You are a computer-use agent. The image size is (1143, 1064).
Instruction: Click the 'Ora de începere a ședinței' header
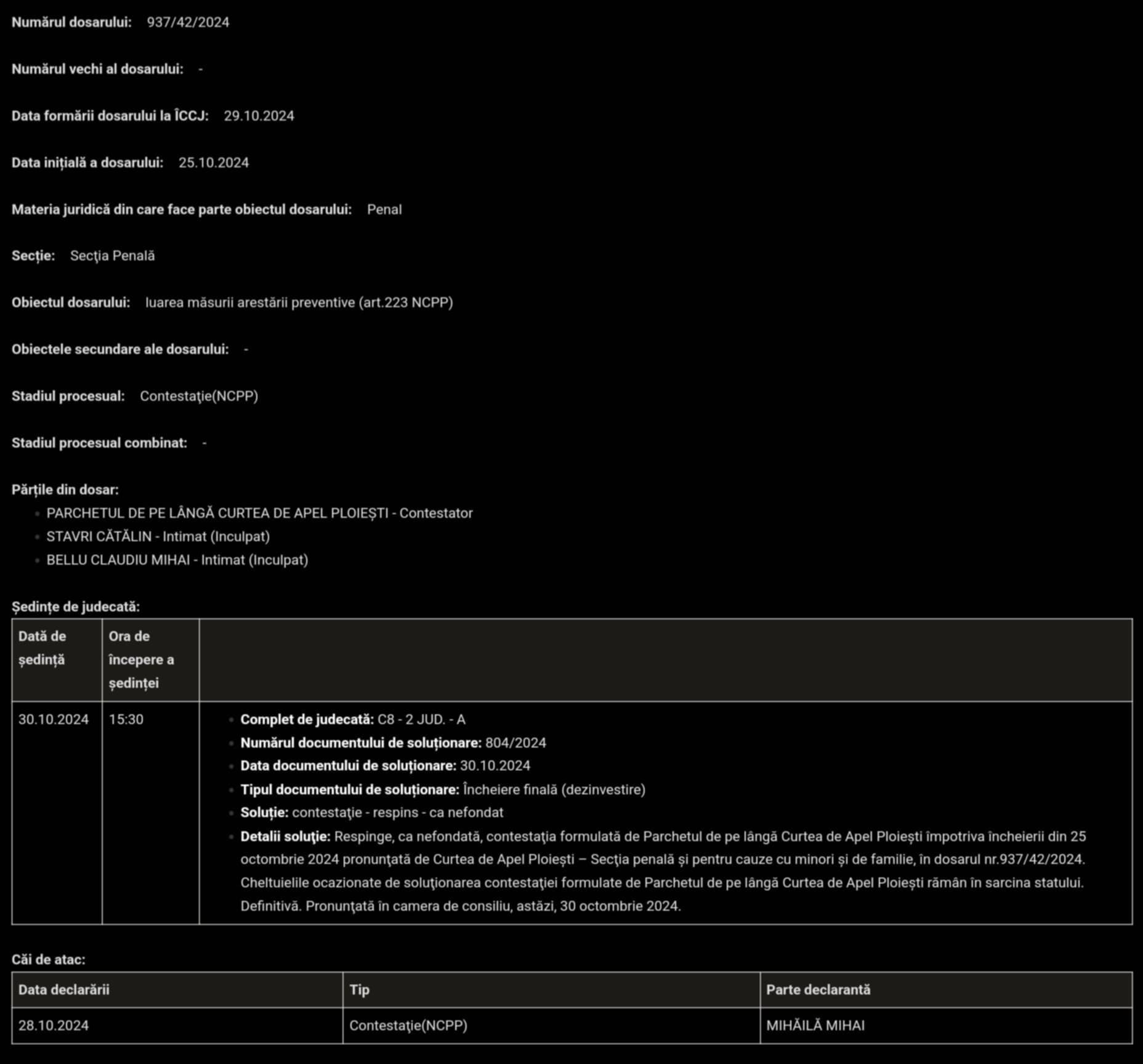pos(141,659)
